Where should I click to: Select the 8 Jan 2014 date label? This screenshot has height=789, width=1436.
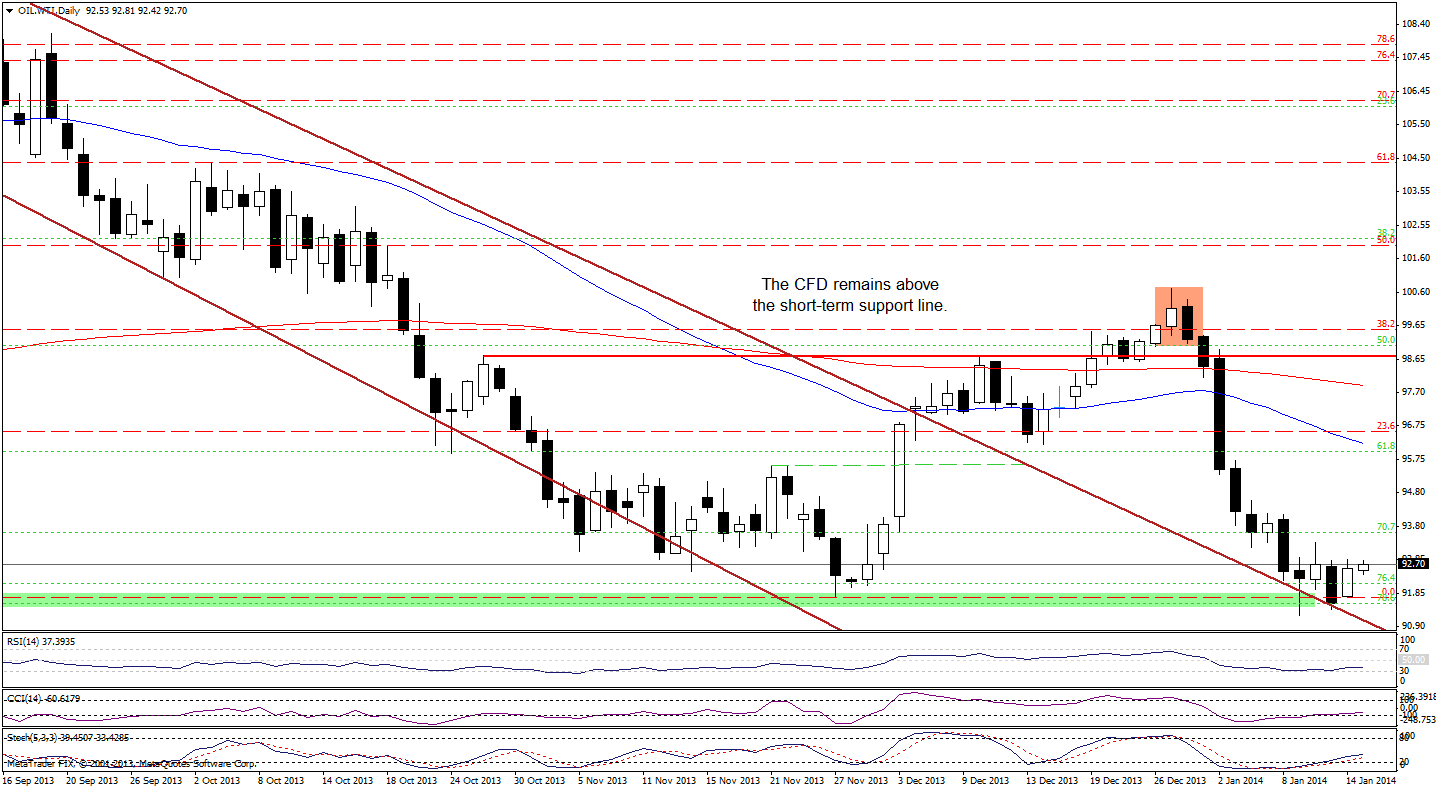(1305, 779)
